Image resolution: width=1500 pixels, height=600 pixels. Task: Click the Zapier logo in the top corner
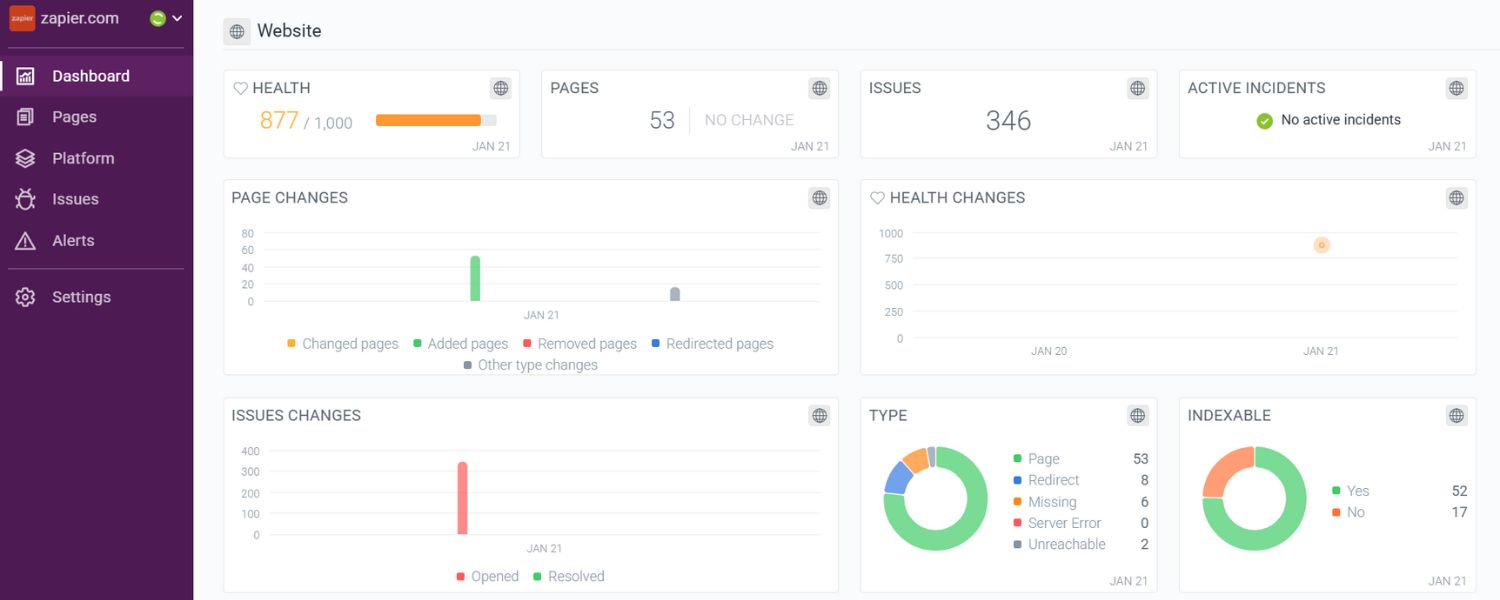[x=22, y=17]
